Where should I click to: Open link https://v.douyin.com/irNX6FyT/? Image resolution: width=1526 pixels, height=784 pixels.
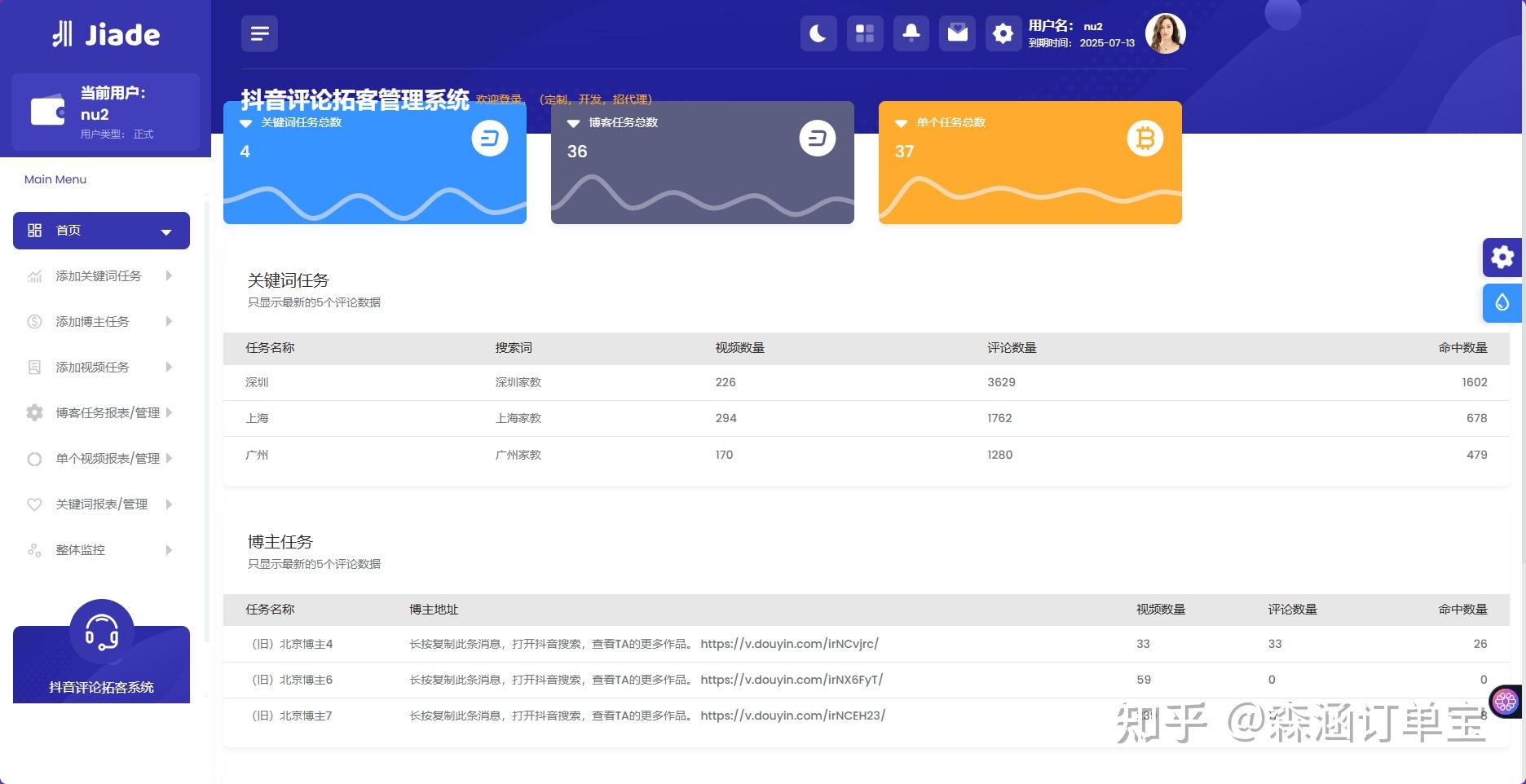click(792, 680)
